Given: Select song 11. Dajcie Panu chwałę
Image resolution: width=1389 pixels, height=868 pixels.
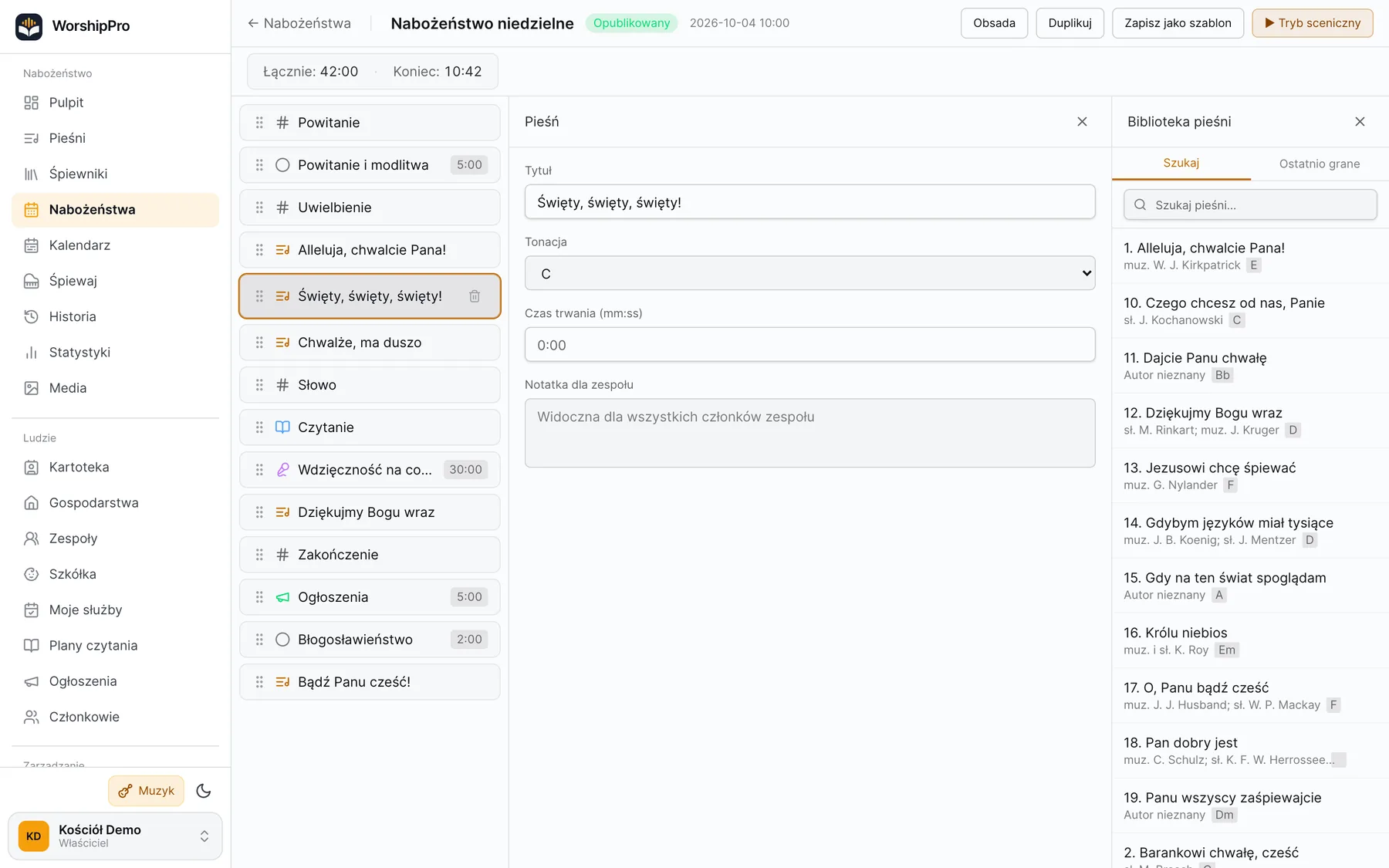Looking at the screenshot, I should point(1250,366).
